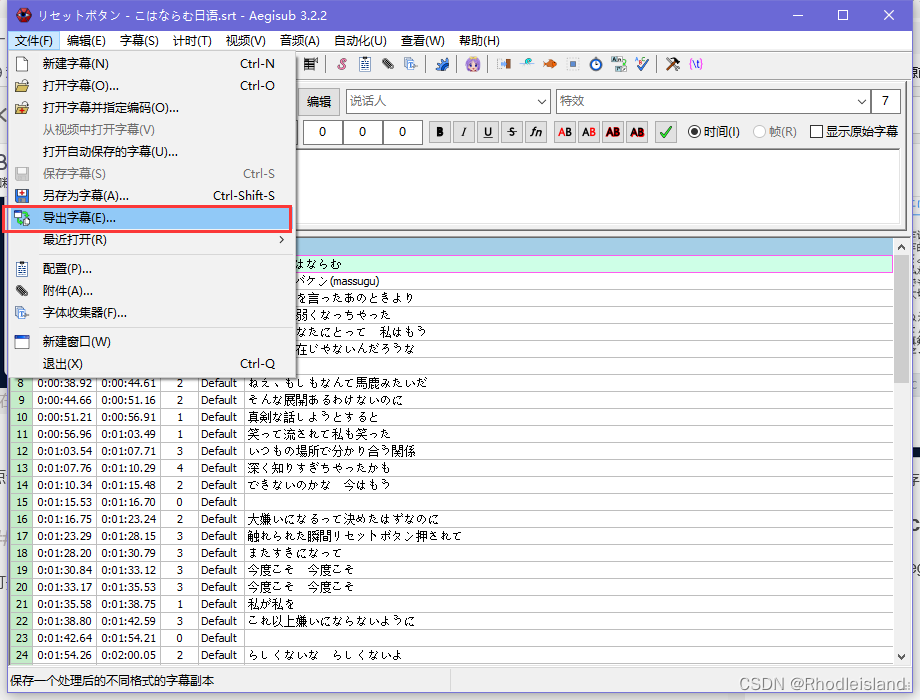This screenshot has height=700, width=920.
Task: Choose 打开字幕(O)... menu entry
Action: (150, 86)
